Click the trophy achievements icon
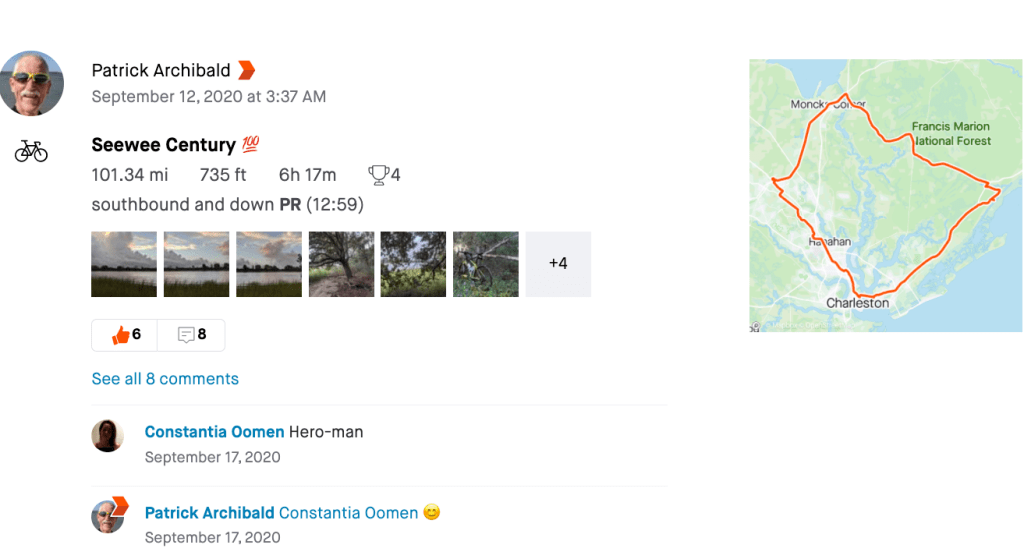This screenshot has height=559, width=1024. 378,175
